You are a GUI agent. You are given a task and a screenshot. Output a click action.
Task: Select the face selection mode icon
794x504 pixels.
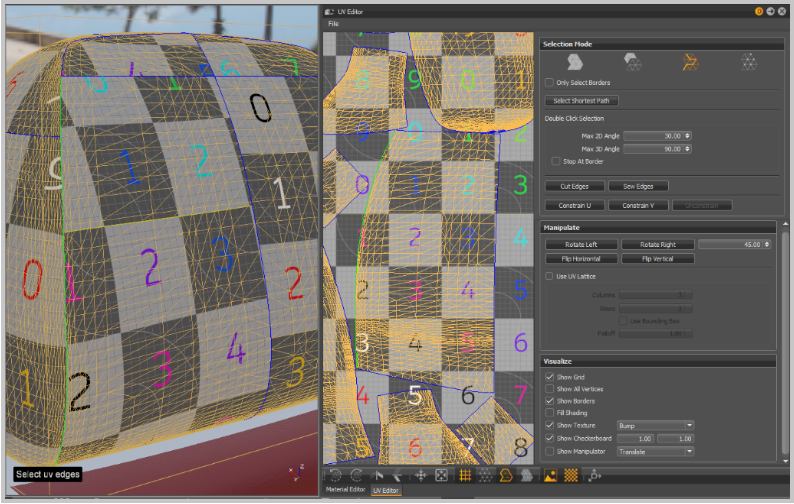pos(632,62)
